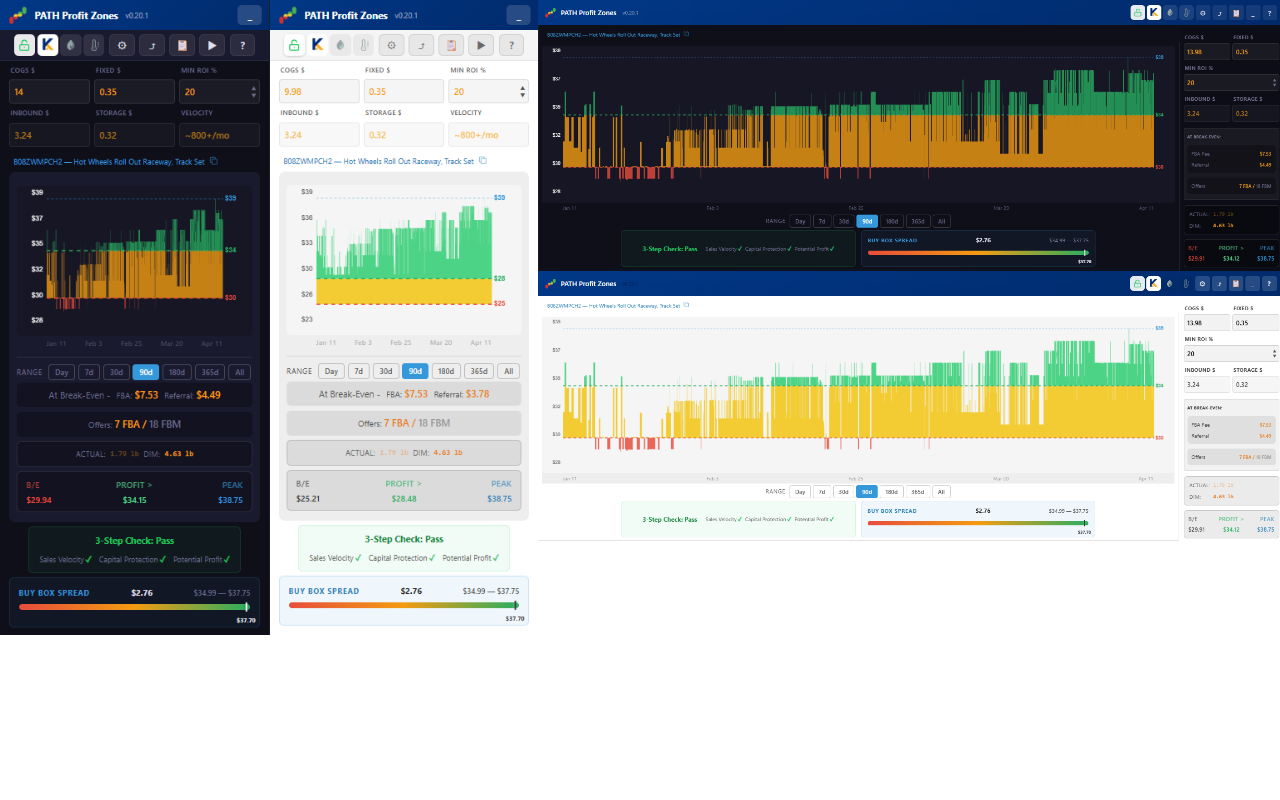Click the play button in dark narrow panel
The image size is (1280, 800).
click(212, 45)
